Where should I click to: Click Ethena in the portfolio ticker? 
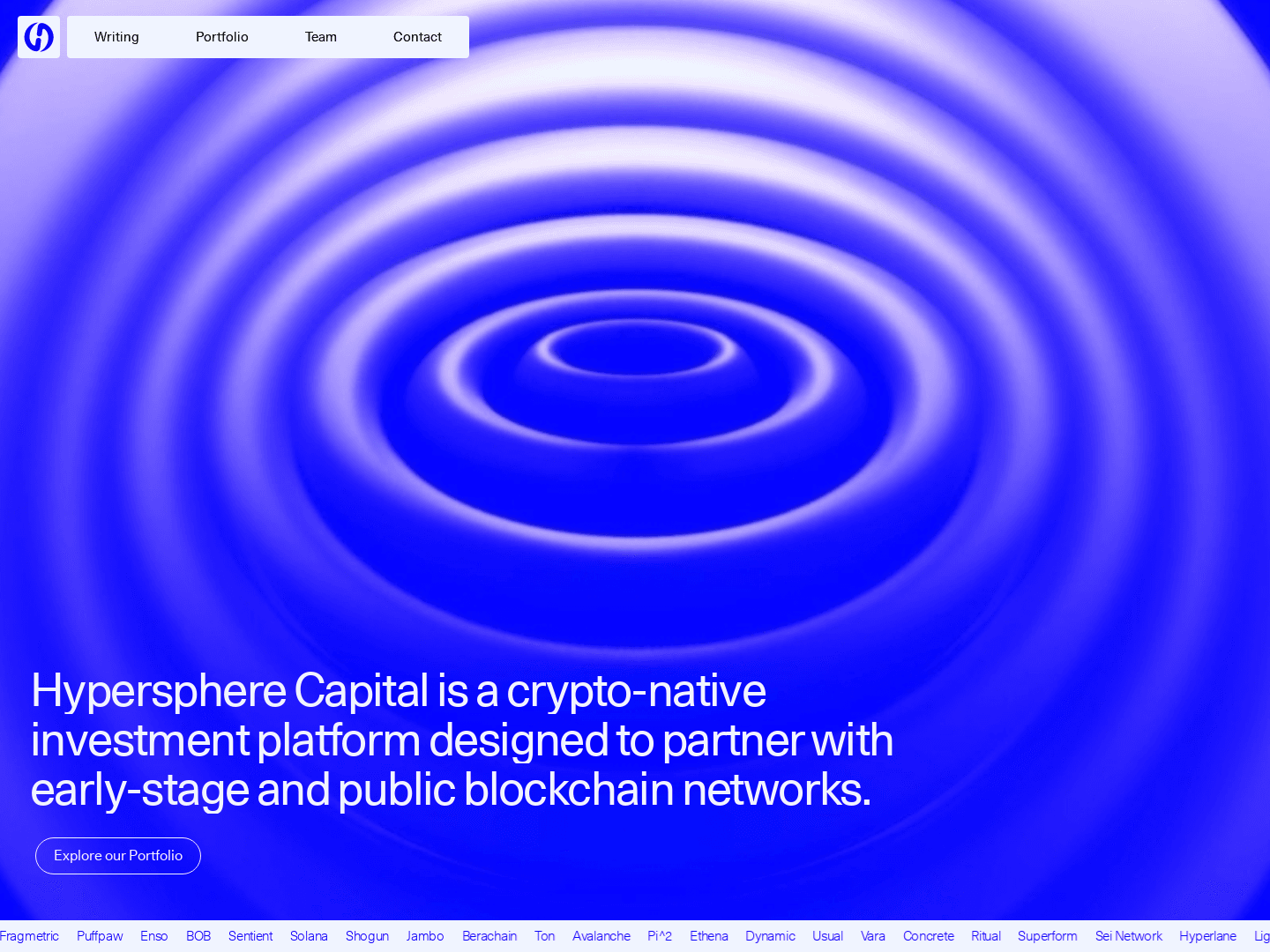(709, 936)
